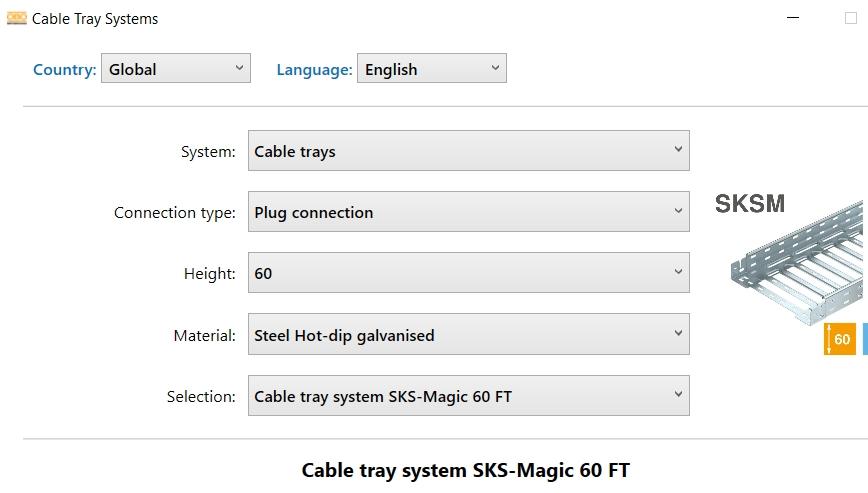
Task: Minimize the Cable Tray Systems window
Action: tap(793, 18)
